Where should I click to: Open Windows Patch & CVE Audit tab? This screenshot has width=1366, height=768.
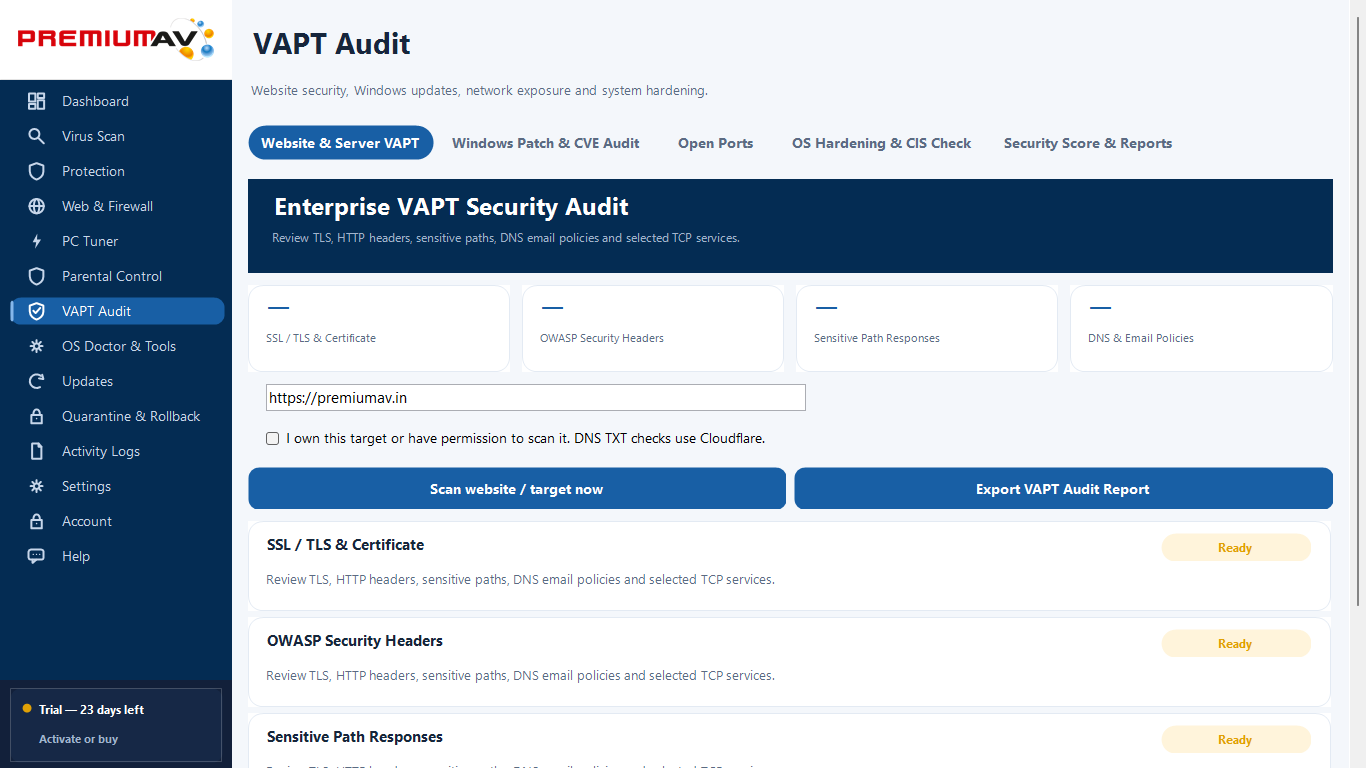pyautogui.click(x=546, y=143)
